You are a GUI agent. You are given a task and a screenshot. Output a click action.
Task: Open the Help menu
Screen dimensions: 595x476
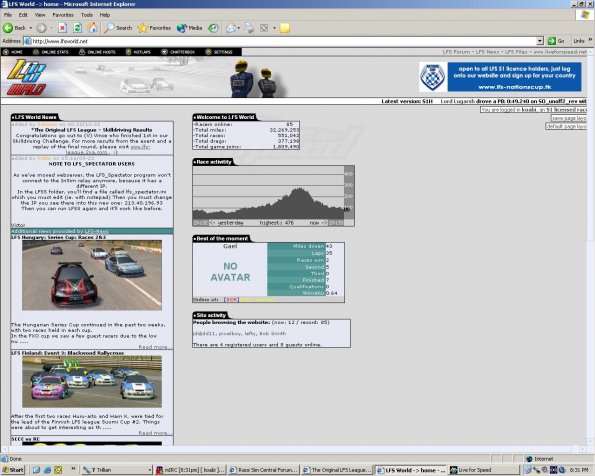105,15
